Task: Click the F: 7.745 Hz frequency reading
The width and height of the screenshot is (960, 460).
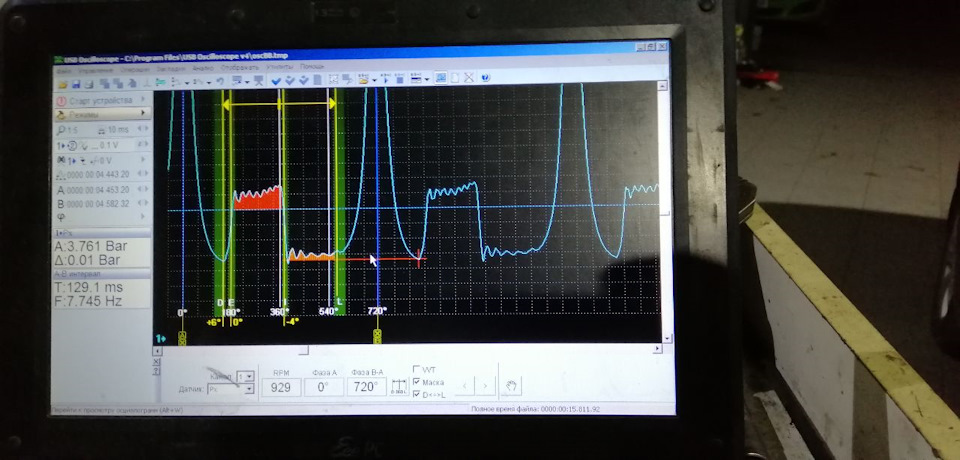Action: 88,301
